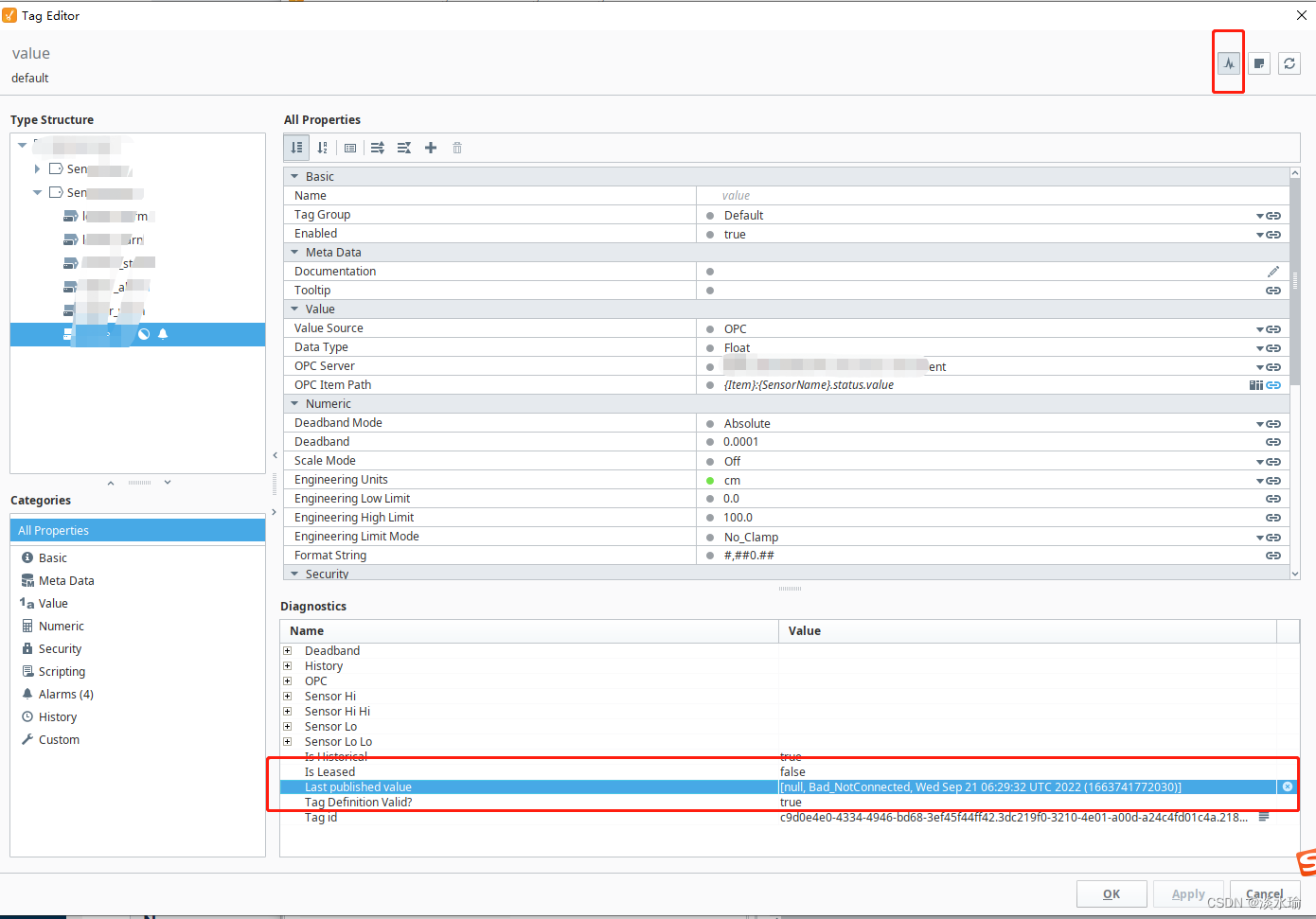The height and width of the screenshot is (919, 1316).
Task: Click the Format String value #,##0.##
Action: pos(749,556)
